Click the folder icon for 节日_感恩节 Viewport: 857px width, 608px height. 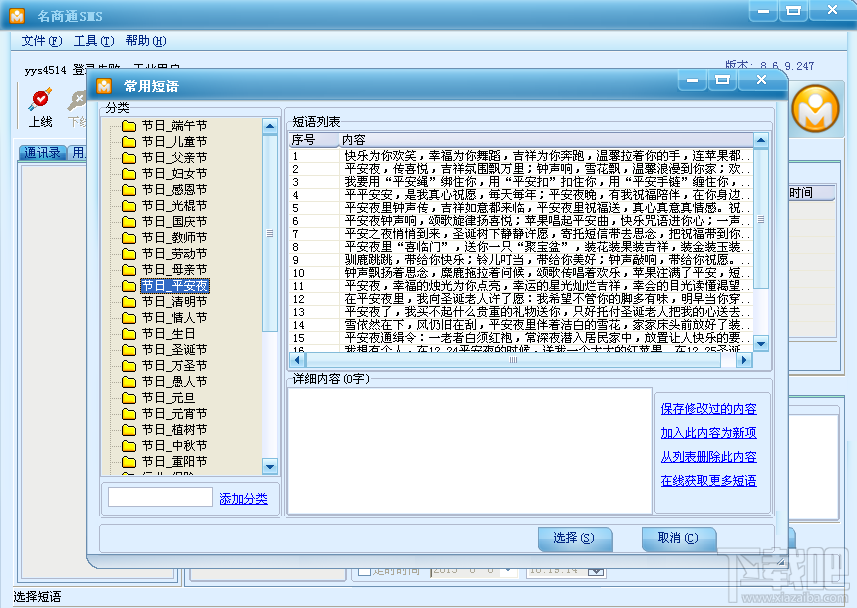click(x=129, y=190)
